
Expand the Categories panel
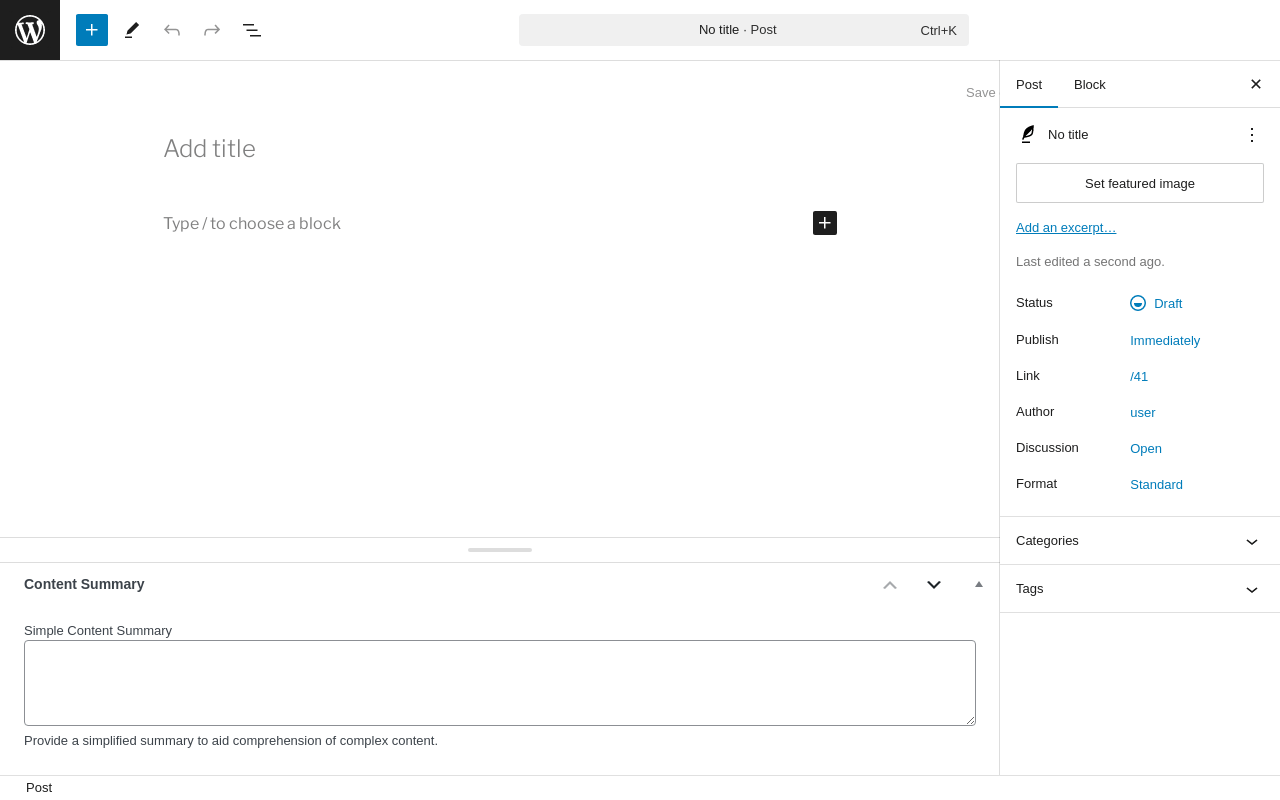pyautogui.click(x=1251, y=541)
